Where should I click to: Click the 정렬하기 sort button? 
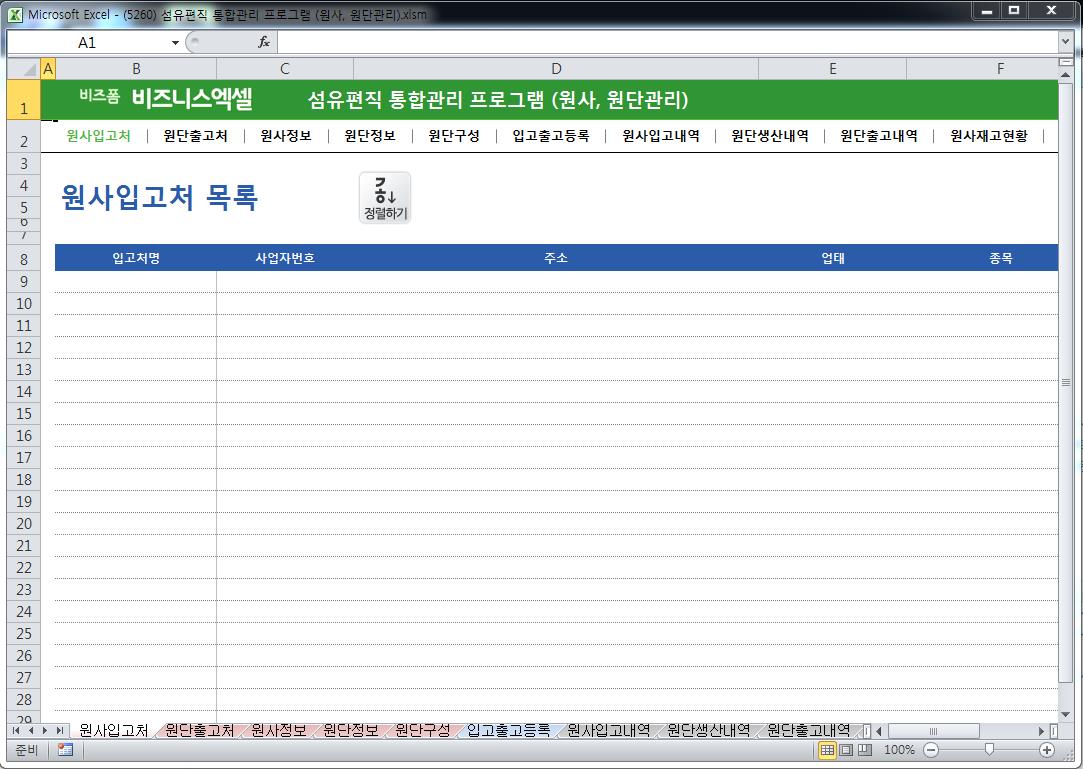(x=385, y=197)
